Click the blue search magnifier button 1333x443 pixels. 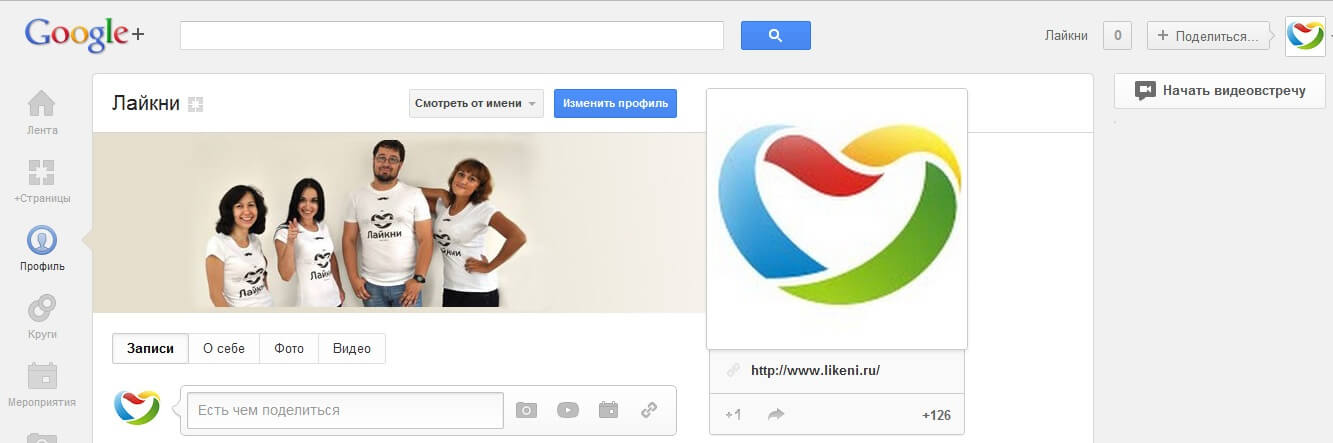pyautogui.click(x=775, y=36)
